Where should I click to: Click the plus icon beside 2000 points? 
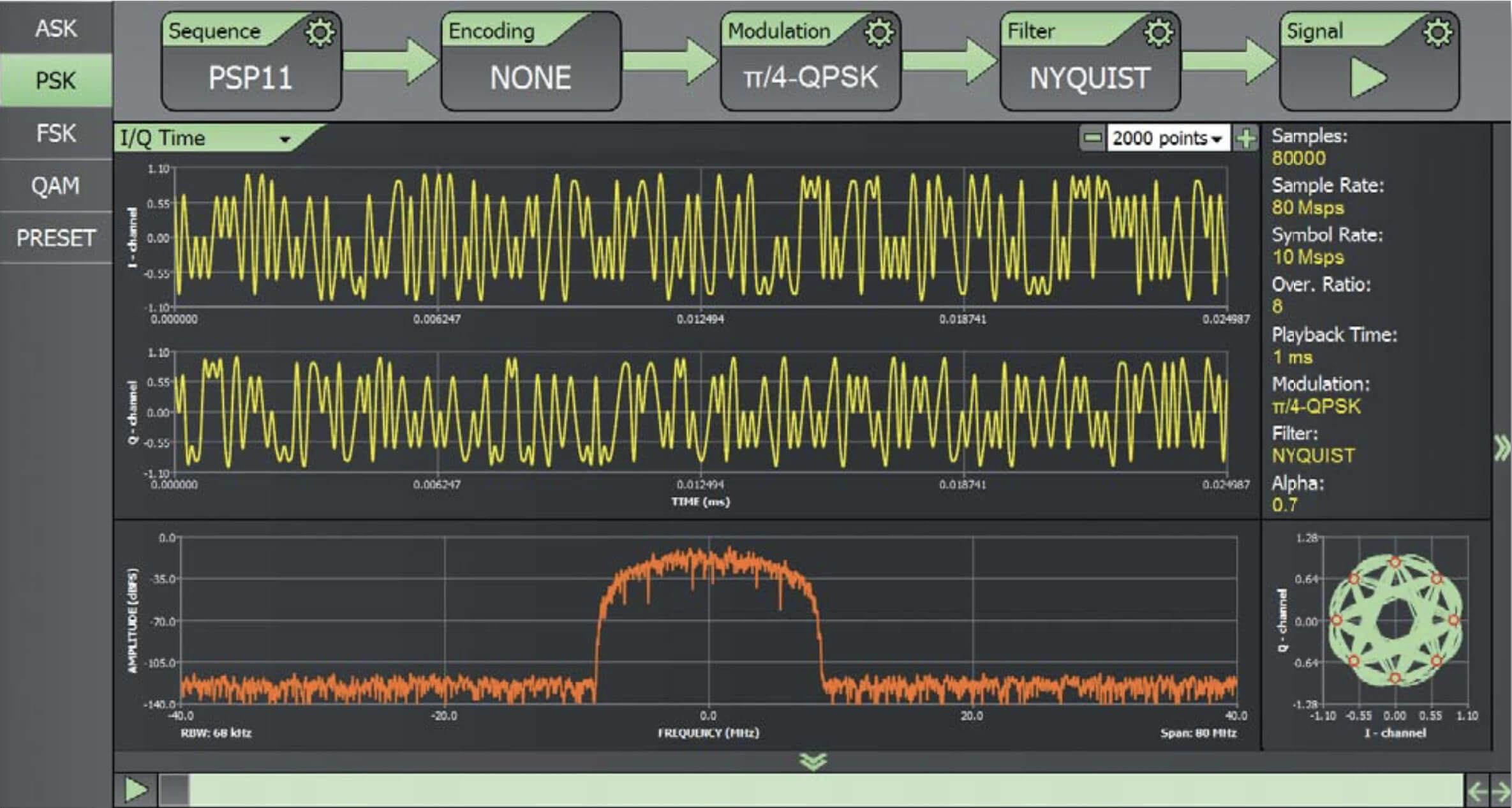(1245, 138)
